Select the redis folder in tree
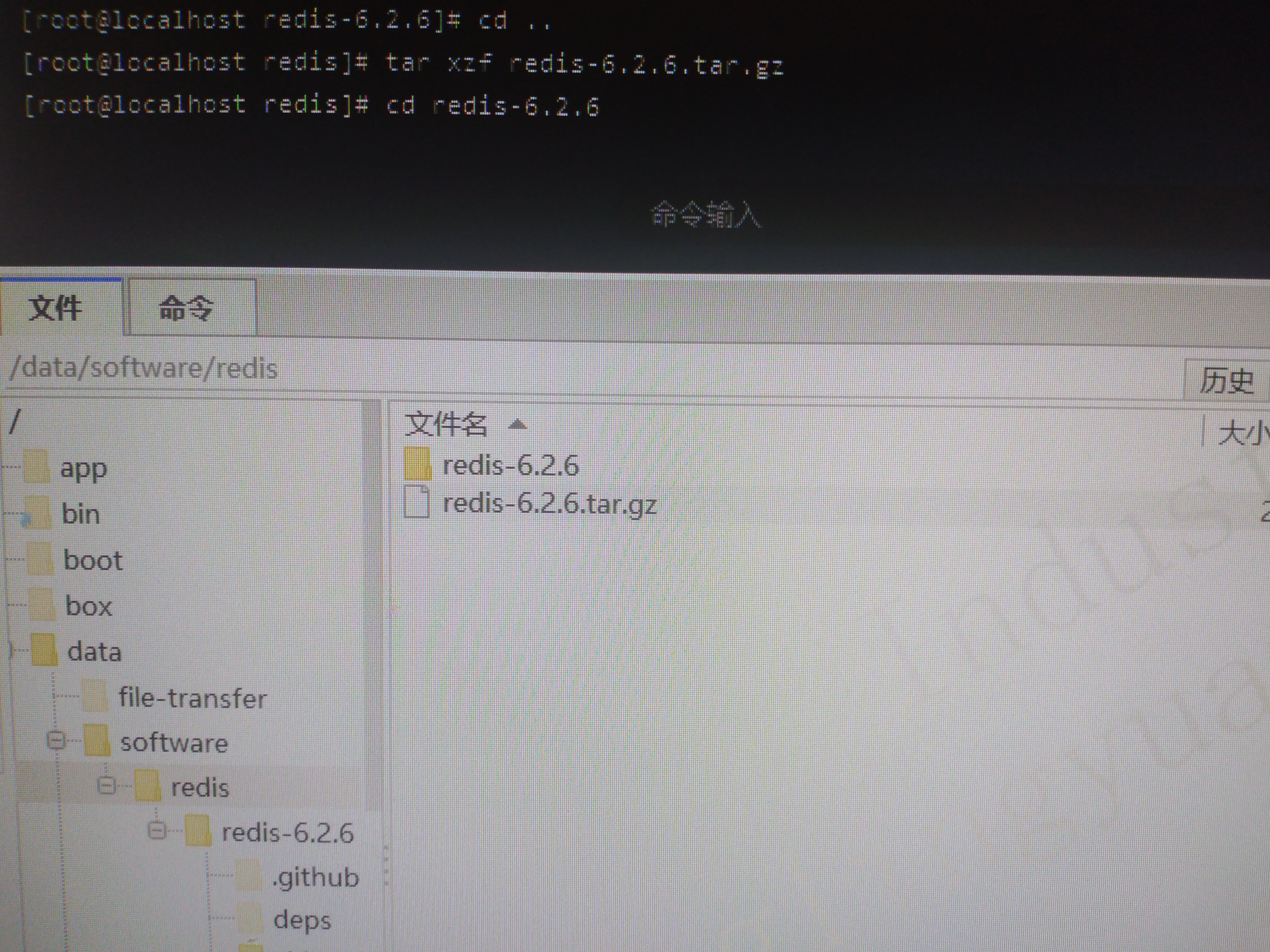 click(200, 787)
